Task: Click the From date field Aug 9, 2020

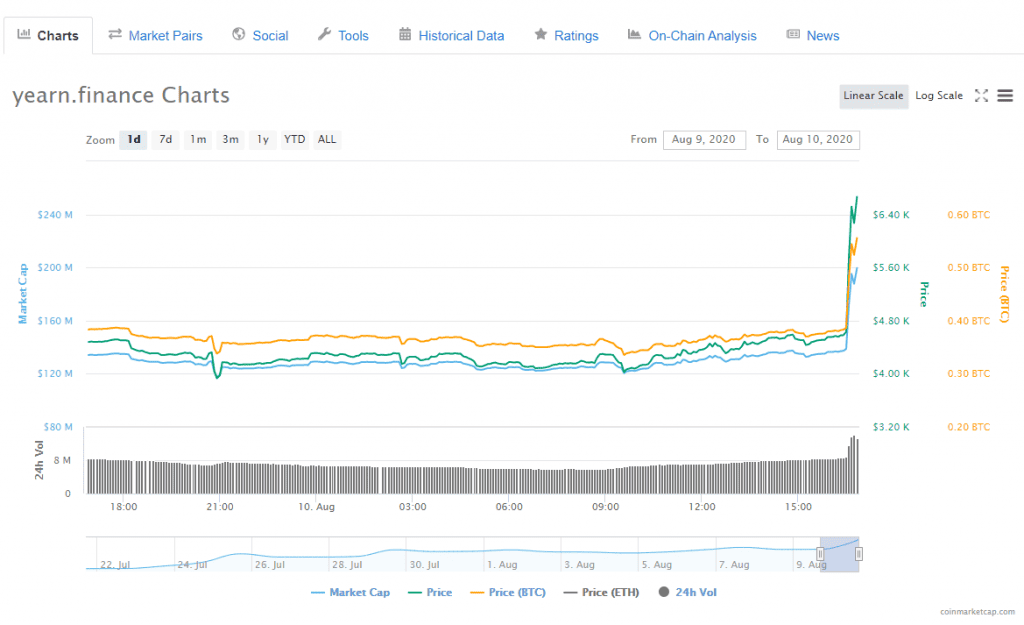Action: pos(704,140)
